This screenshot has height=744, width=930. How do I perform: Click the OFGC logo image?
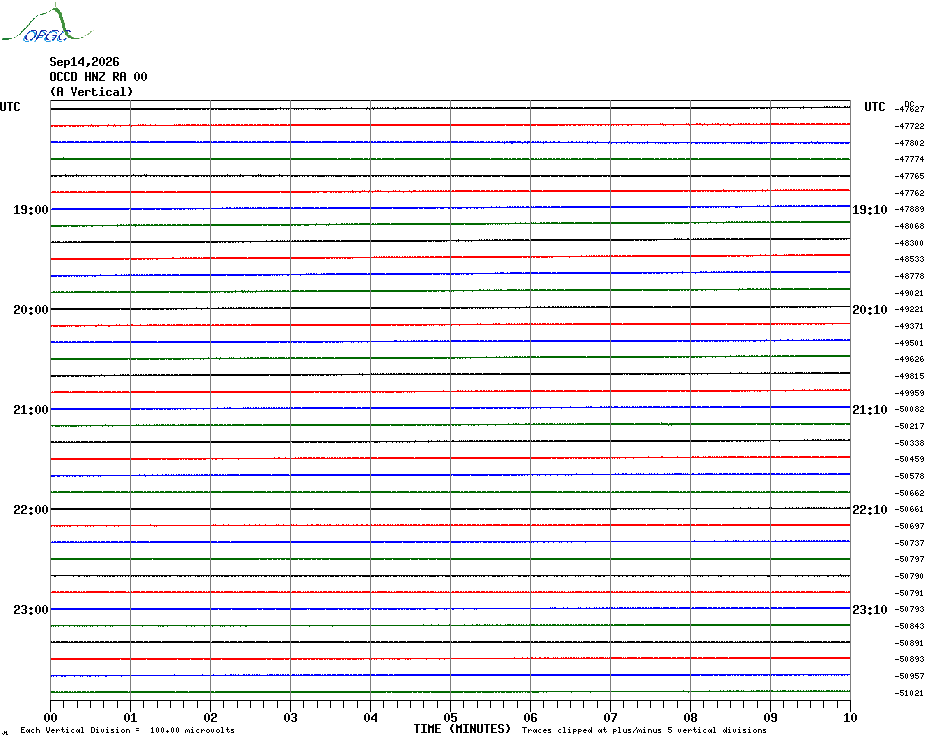pos(47,24)
